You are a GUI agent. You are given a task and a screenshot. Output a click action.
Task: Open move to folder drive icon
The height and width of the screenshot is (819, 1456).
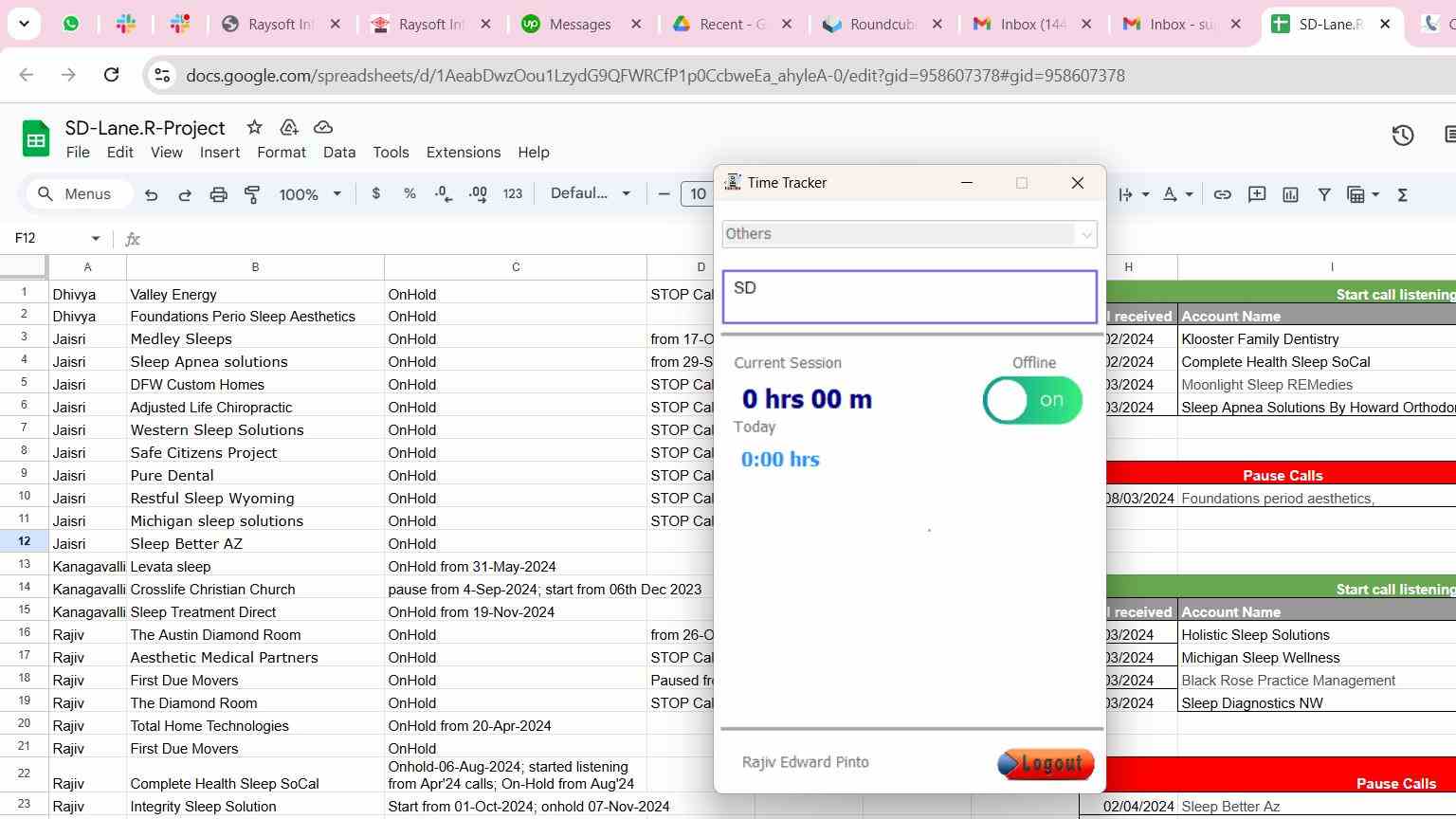[x=289, y=127]
